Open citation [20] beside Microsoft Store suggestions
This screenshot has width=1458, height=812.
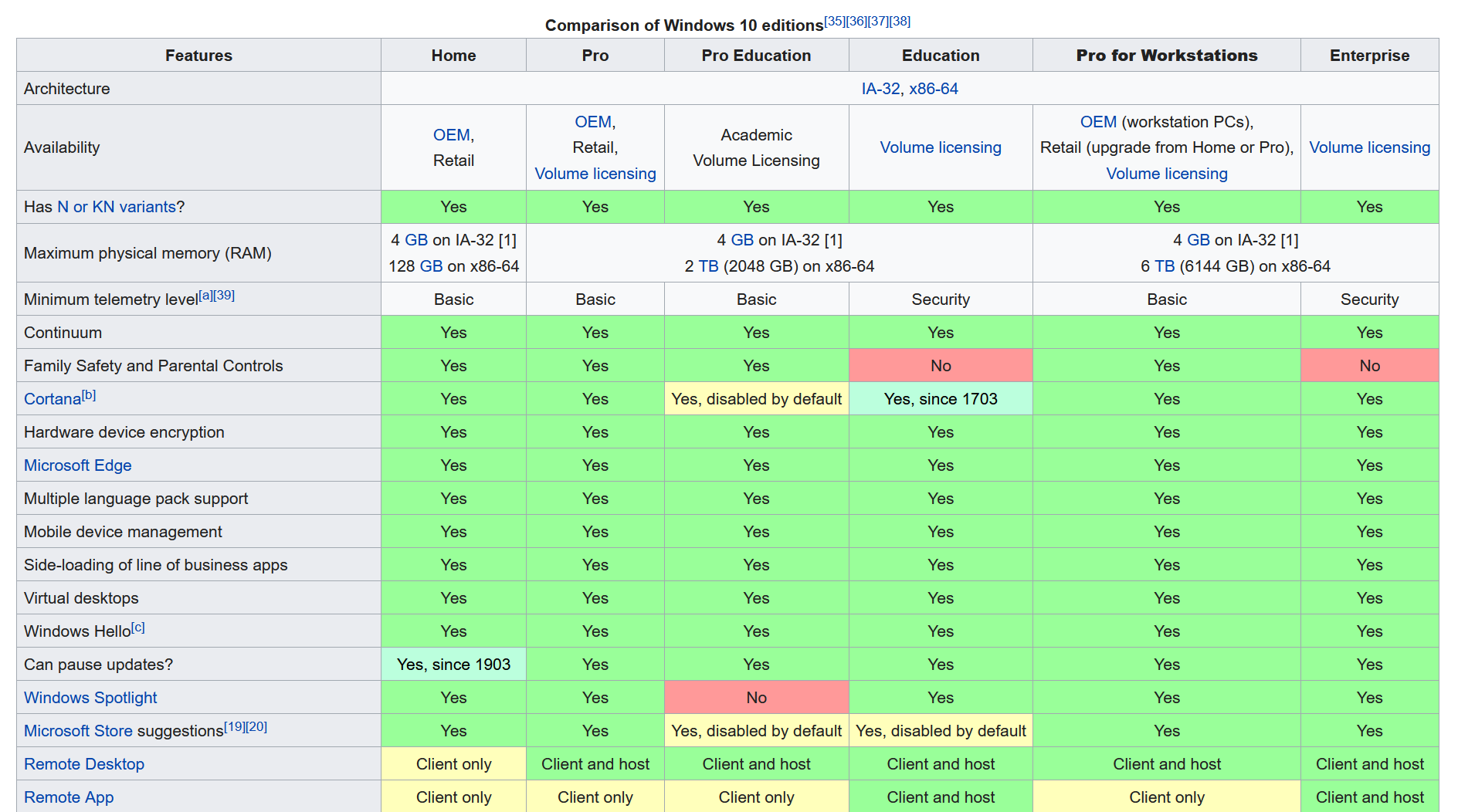click(256, 727)
